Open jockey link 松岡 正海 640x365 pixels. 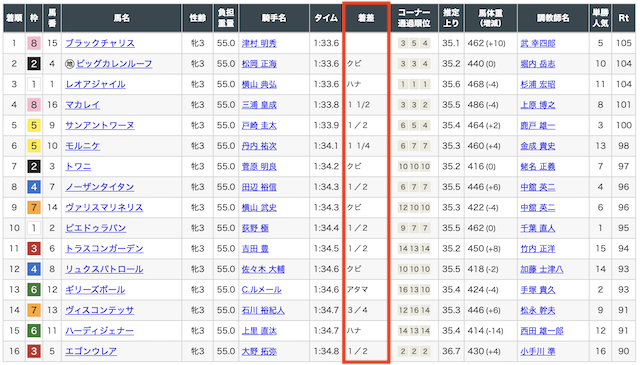[x=259, y=64]
